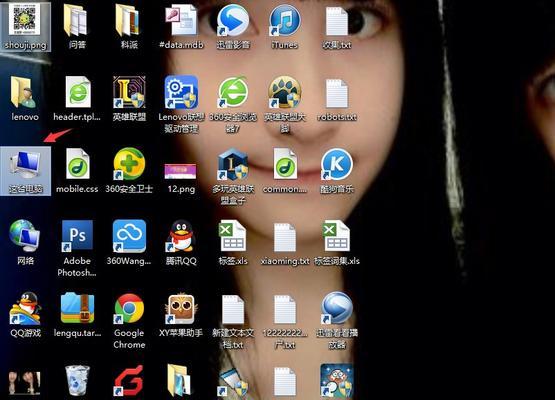555x400 pixels.
Task: Click the 网络 network icon
Action: [x=24, y=235]
